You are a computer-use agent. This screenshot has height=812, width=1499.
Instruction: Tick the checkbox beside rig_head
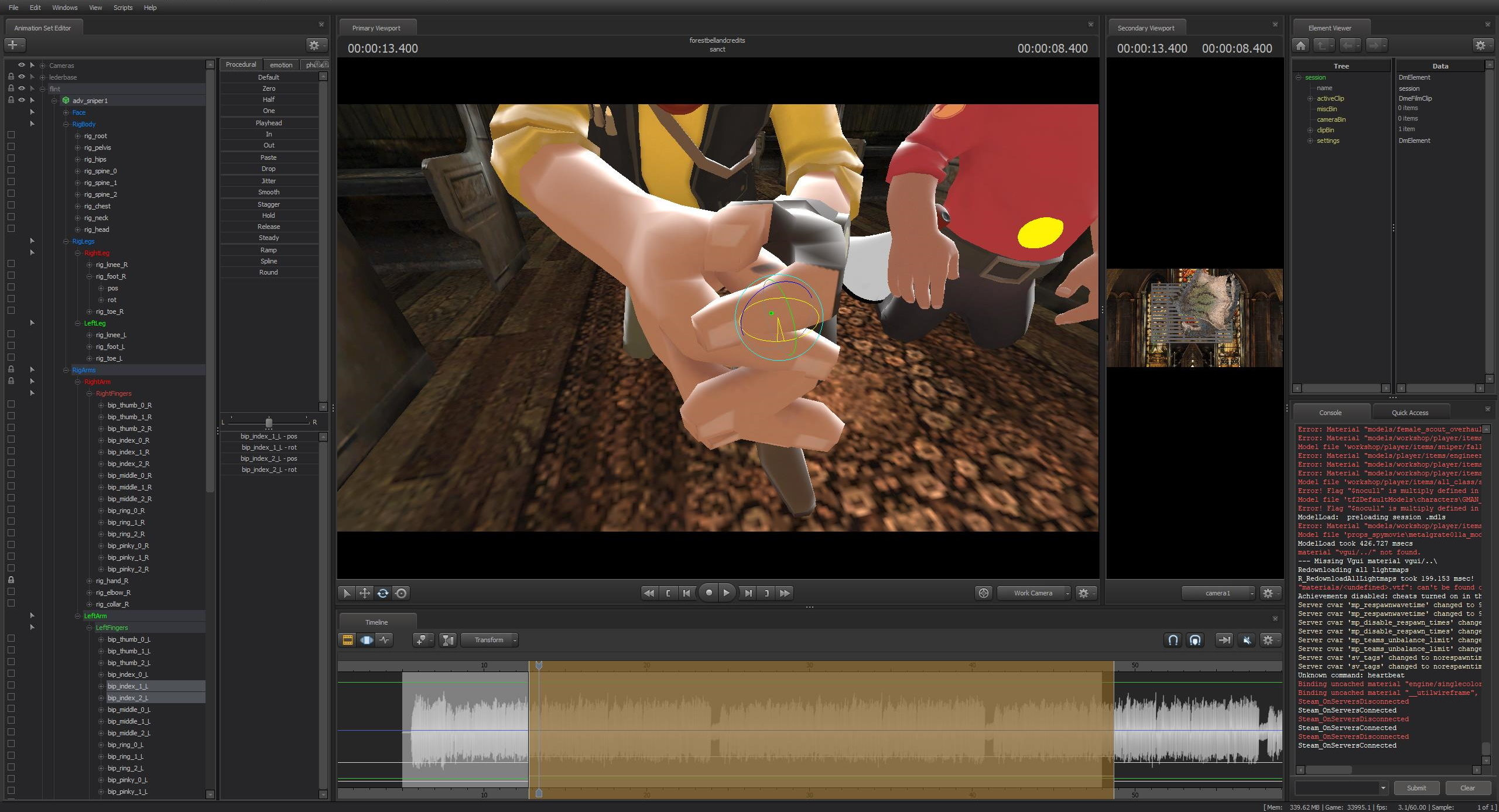pyautogui.click(x=11, y=229)
